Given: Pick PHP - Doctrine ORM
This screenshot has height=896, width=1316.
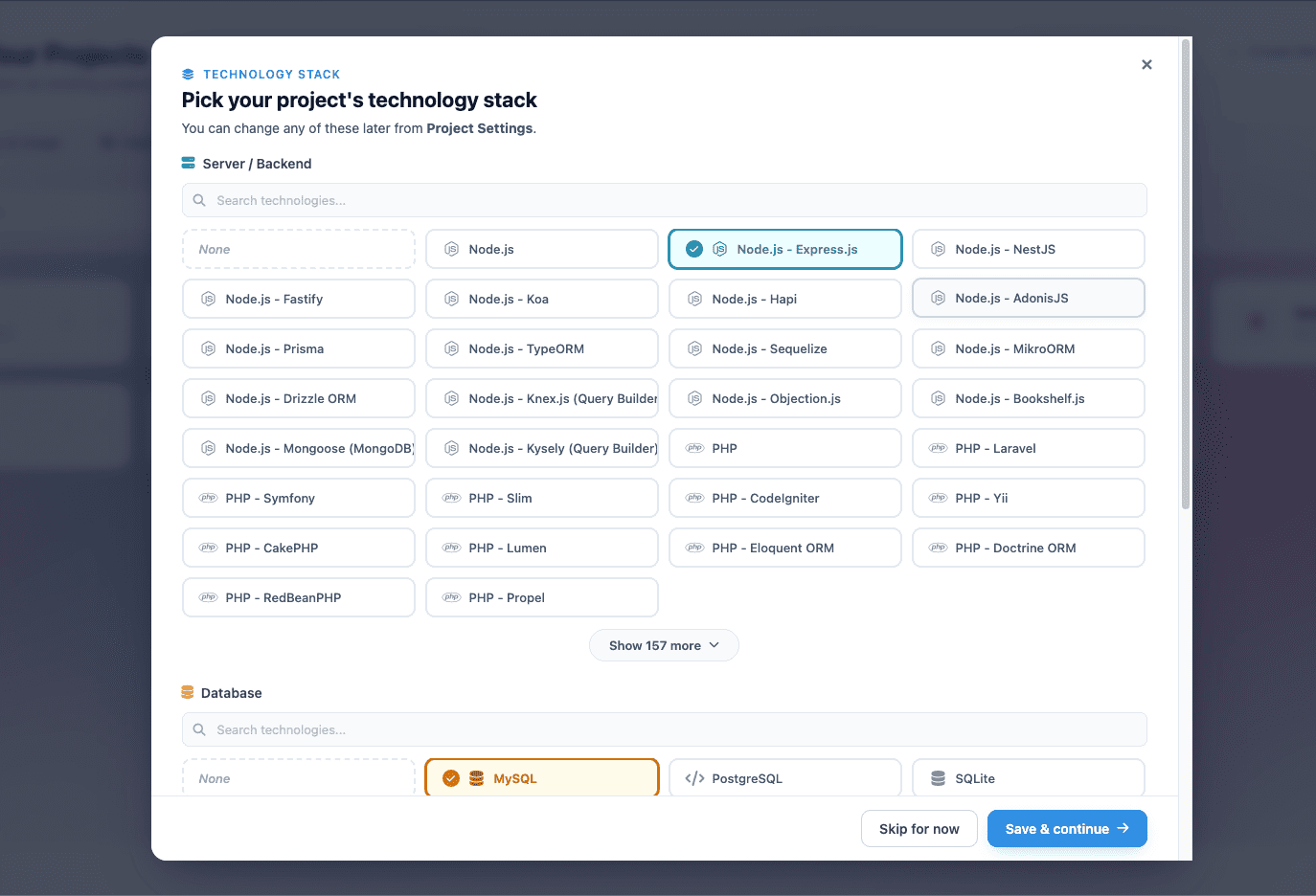Looking at the screenshot, I should (1029, 548).
